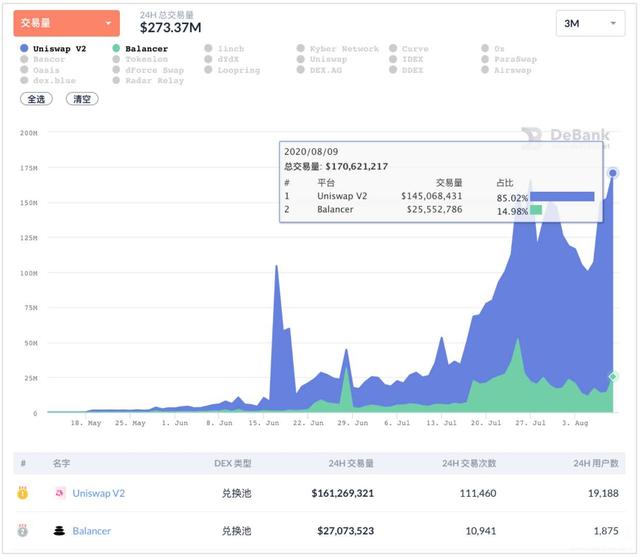
Task: Click the 27. Jul axis label
Action: 530,423
